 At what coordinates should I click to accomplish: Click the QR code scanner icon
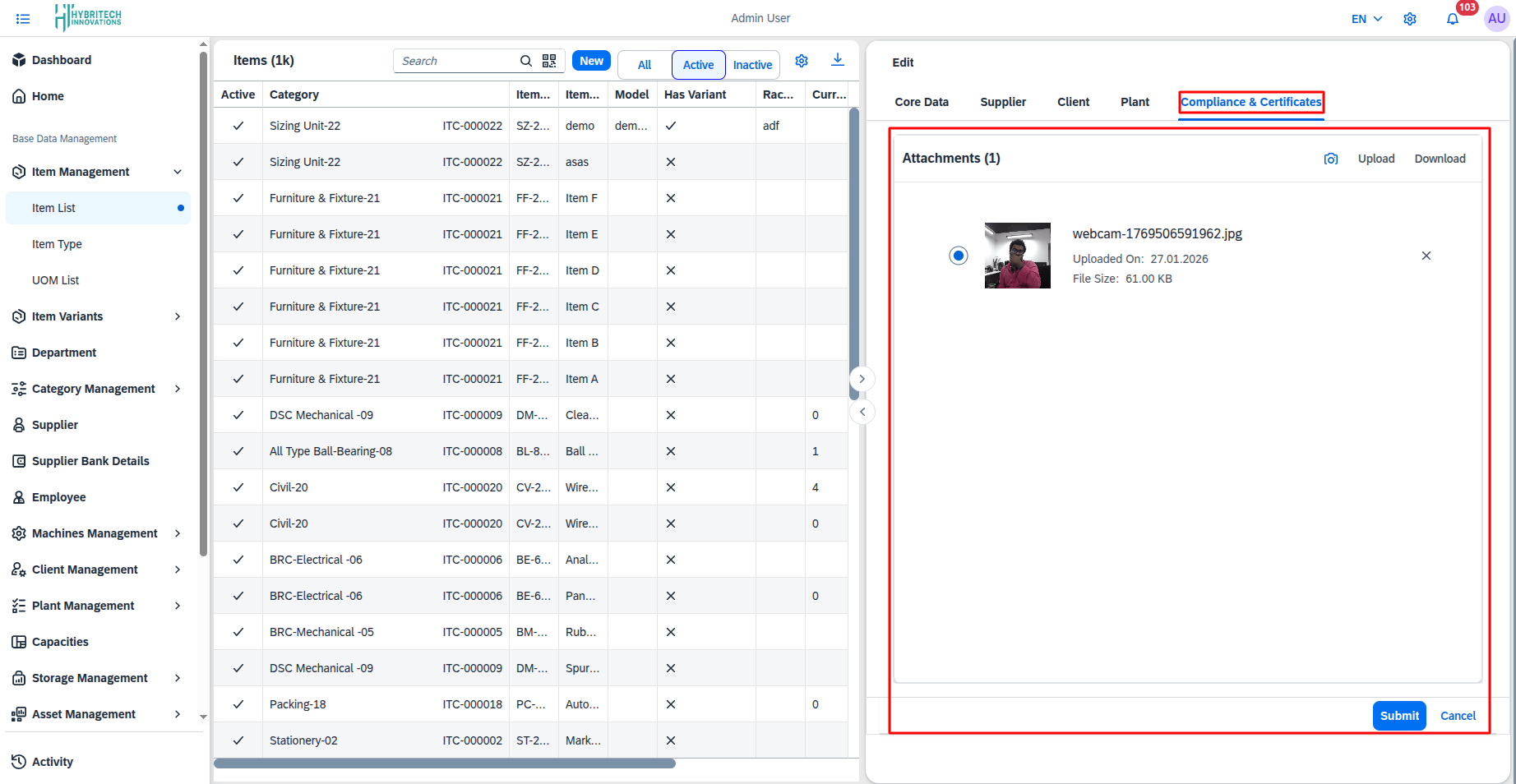click(x=549, y=61)
